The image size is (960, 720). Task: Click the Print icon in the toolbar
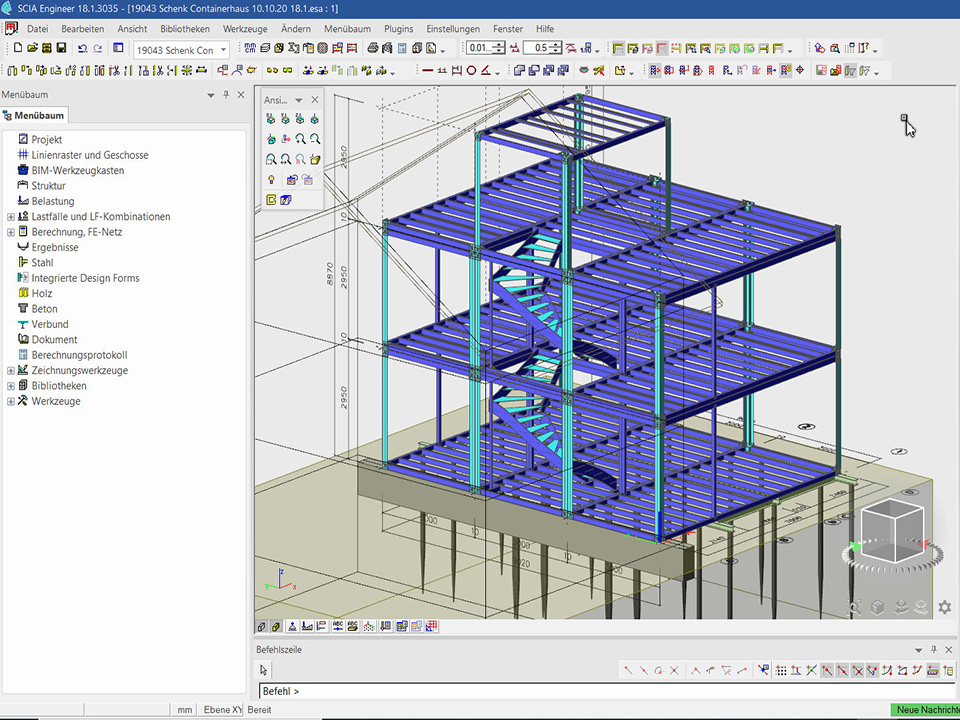[x=372, y=48]
